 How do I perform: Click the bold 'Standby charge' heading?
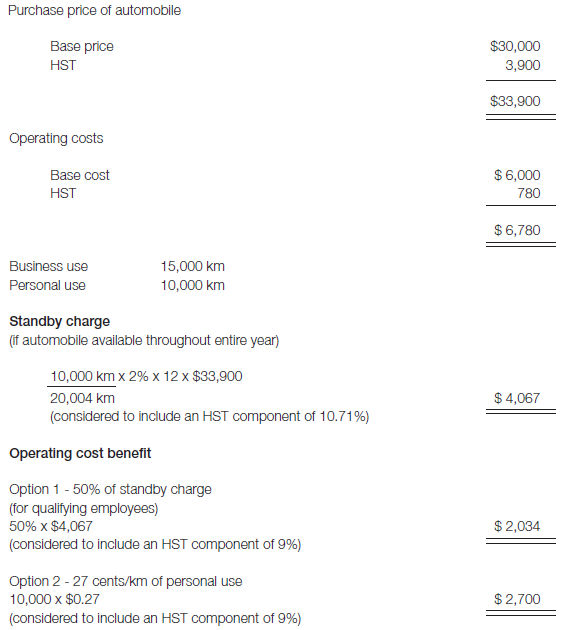tap(59, 321)
